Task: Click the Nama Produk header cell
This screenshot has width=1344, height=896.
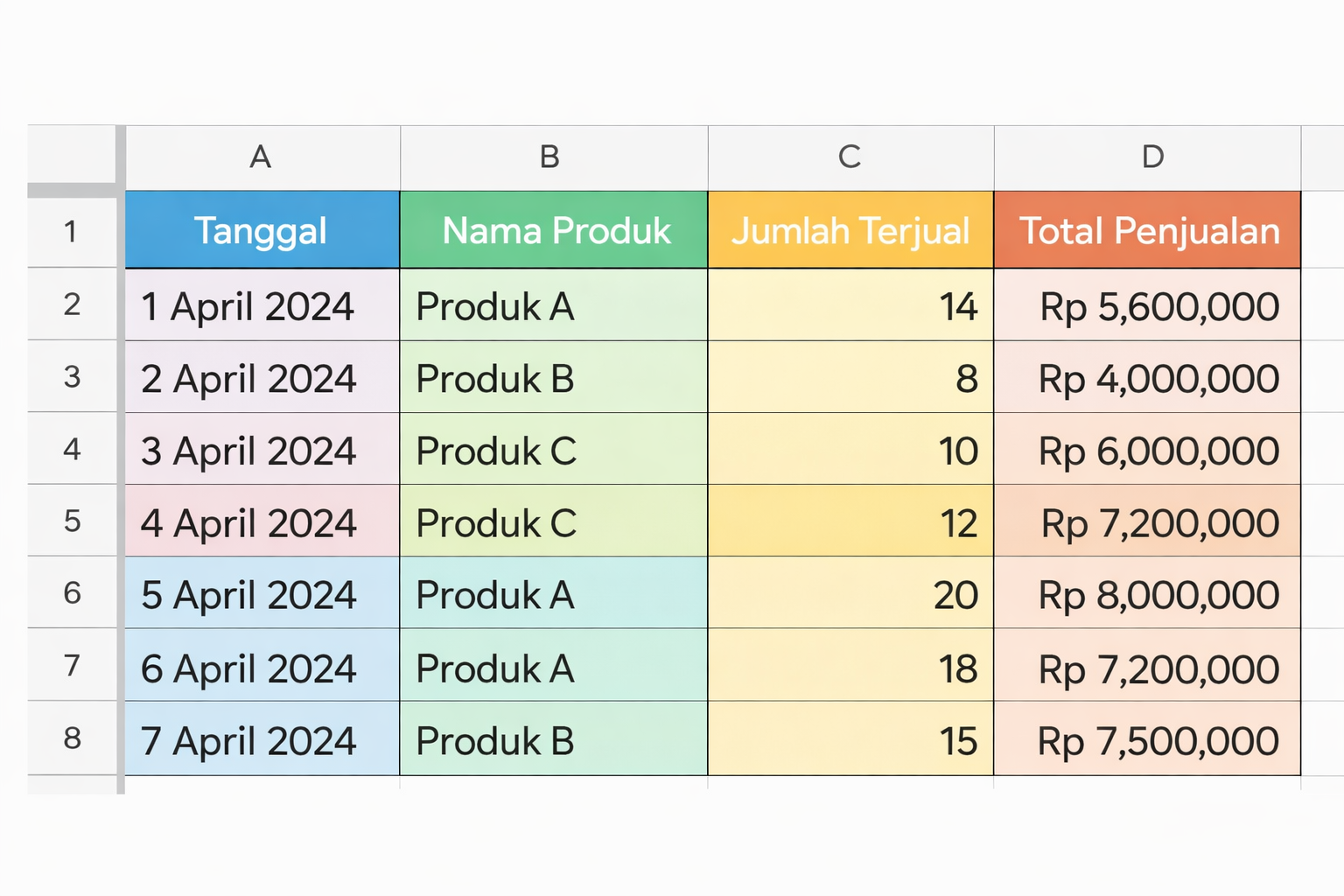Action: (553, 231)
